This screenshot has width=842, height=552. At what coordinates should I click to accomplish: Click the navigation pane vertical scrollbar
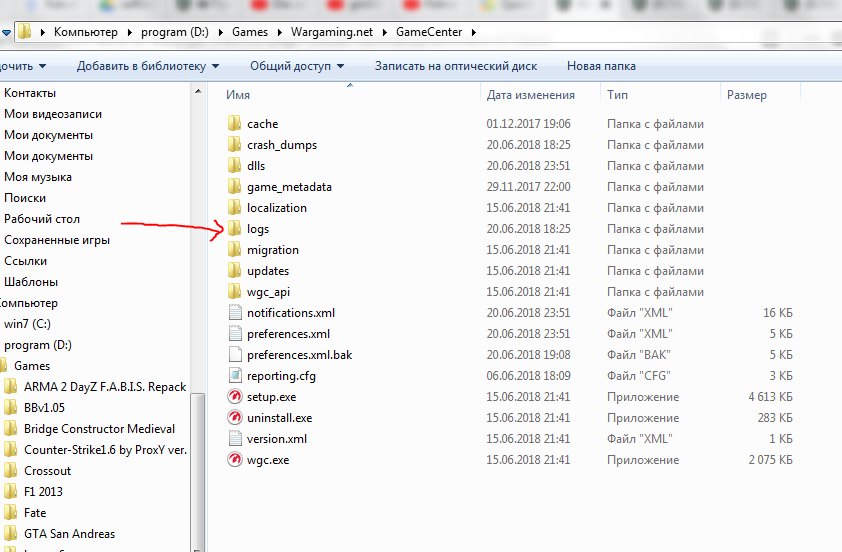point(197,300)
